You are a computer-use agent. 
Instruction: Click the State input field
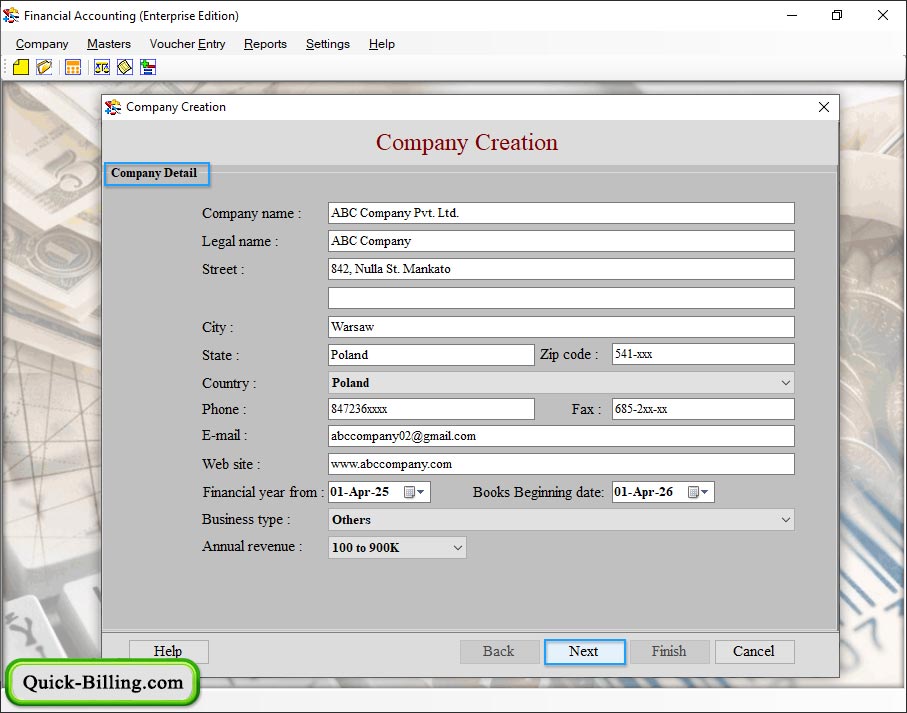[x=431, y=354]
